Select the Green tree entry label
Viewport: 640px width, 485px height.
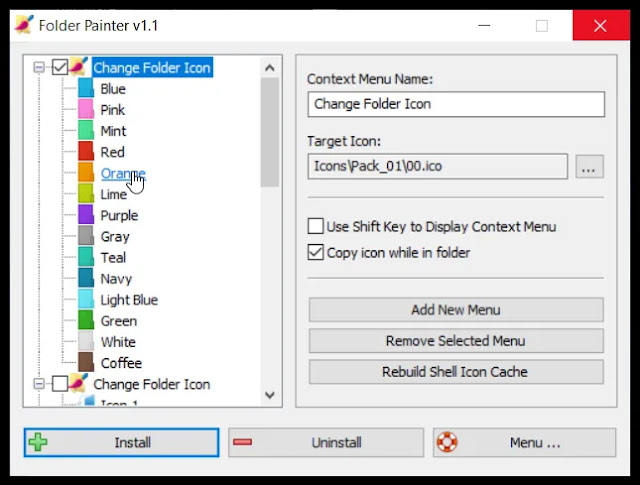pyautogui.click(x=119, y=321)
